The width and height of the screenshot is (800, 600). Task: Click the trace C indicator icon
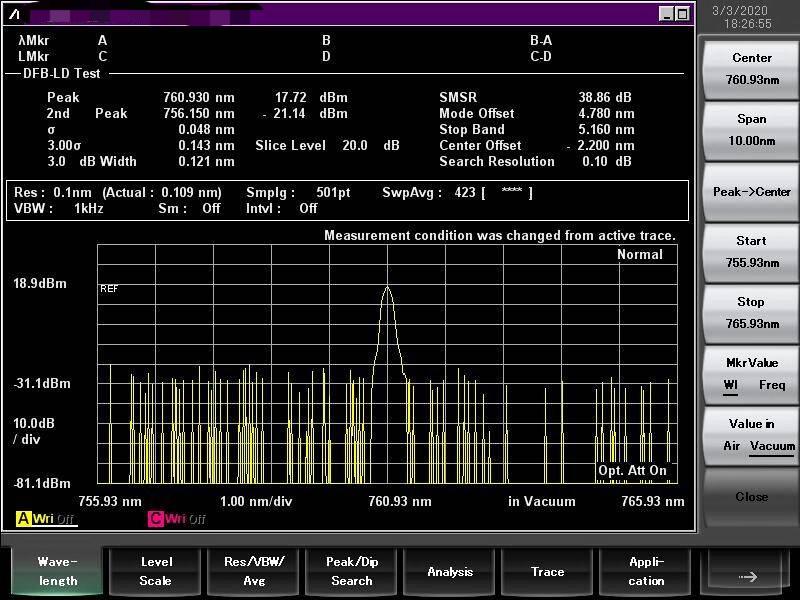(x=156, y=518)
